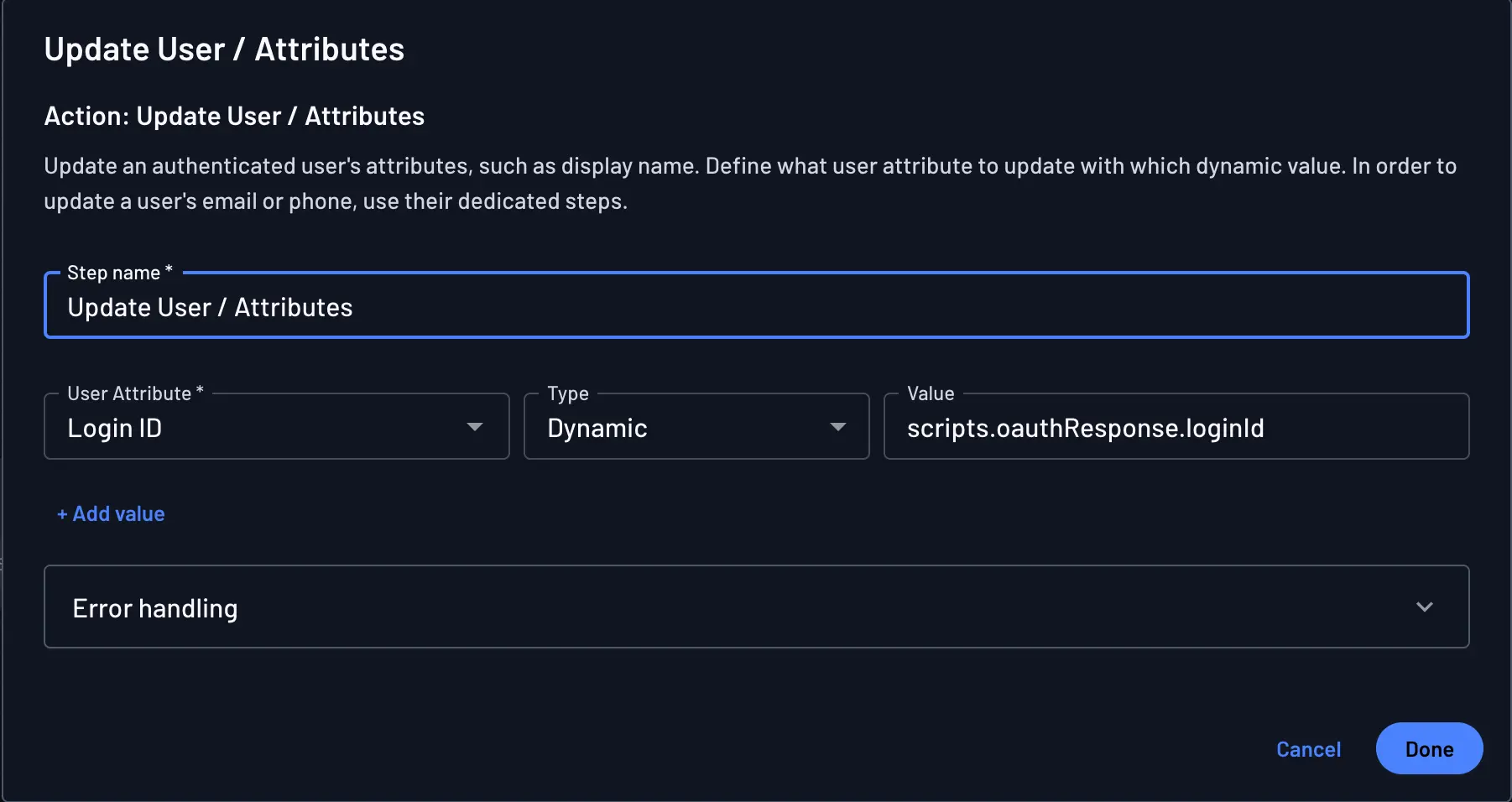Image resolution: width=1512 pixels, height=802 pixels.
Task: Open the Type dropdown set to Dynamic
Action: tap(696, 427)
